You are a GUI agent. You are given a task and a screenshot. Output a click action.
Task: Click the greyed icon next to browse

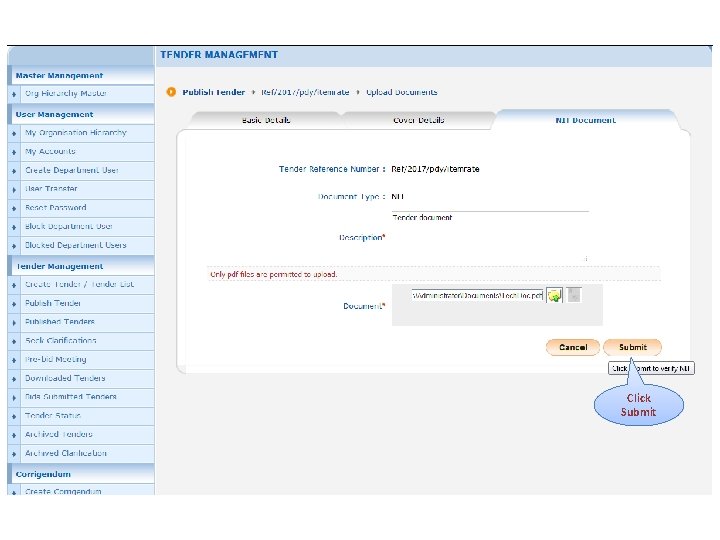click(x=574, y=295)
